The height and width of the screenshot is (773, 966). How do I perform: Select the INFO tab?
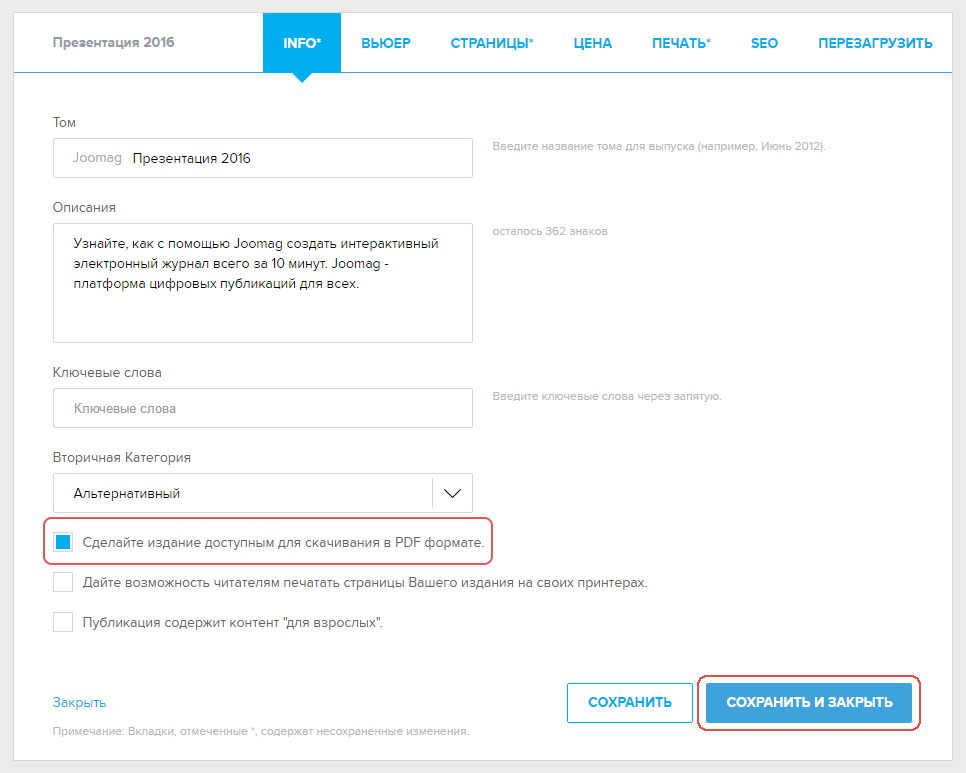[302, 43]
